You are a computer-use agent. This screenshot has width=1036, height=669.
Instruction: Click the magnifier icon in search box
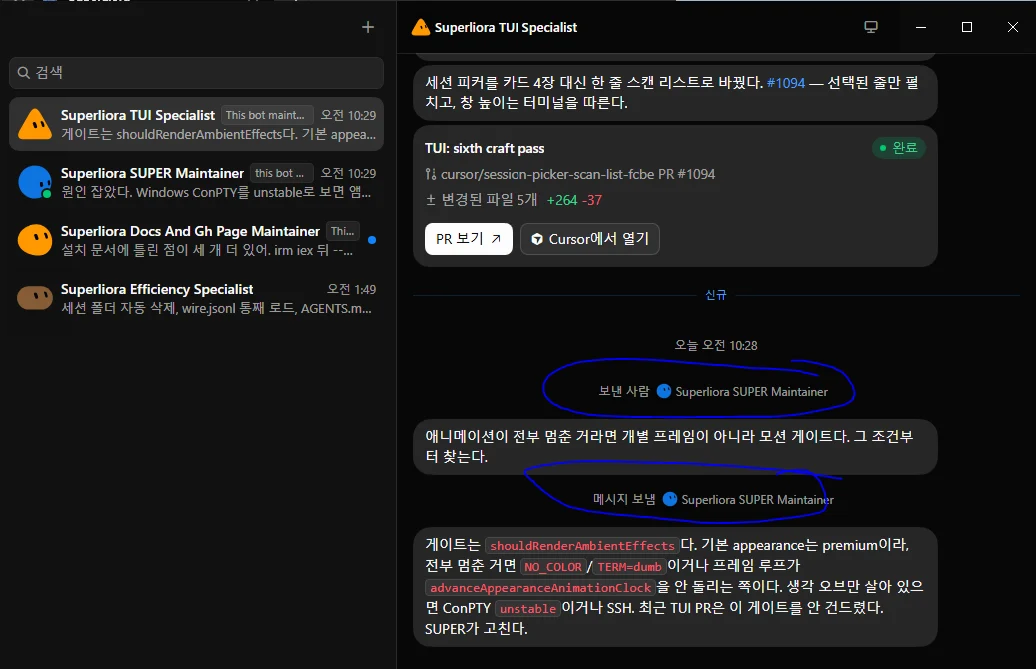point(24,73)
